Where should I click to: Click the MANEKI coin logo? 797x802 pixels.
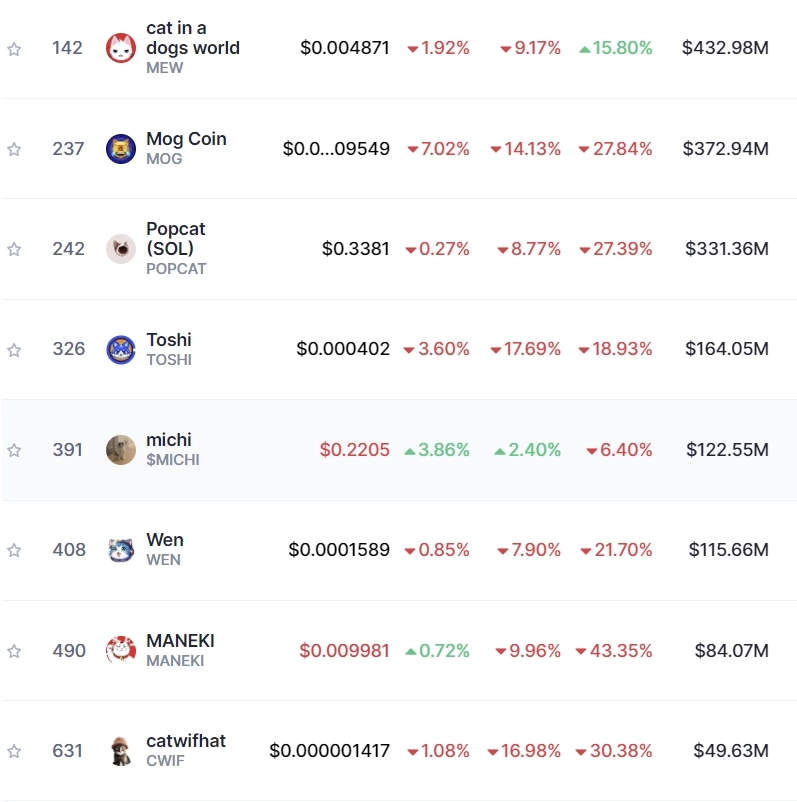point(121,651)
